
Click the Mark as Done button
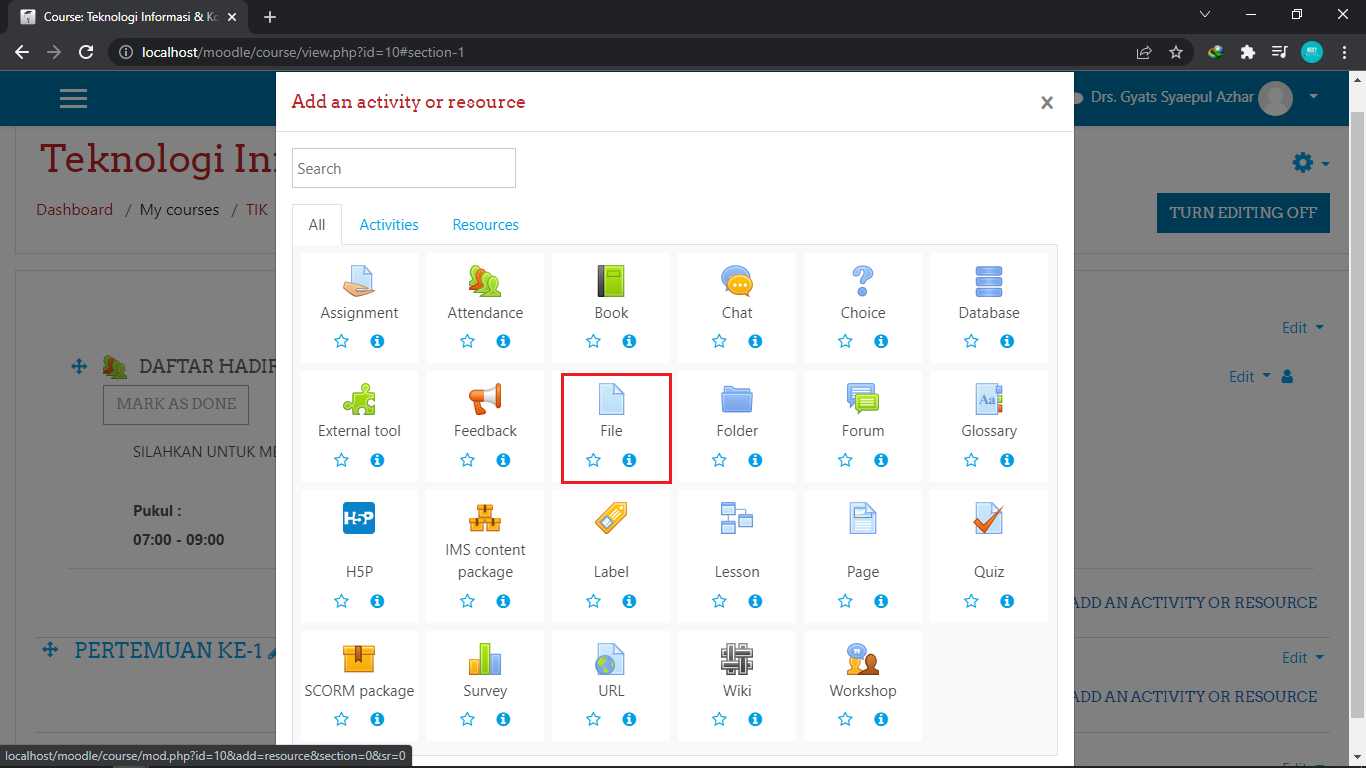click(x=176, y=404)
